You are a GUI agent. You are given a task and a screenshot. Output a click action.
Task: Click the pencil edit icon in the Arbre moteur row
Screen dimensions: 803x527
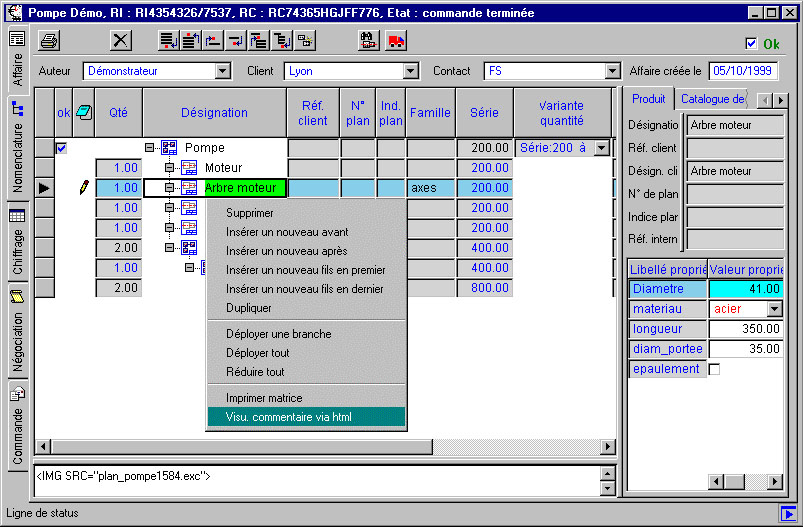coord(85,187)
